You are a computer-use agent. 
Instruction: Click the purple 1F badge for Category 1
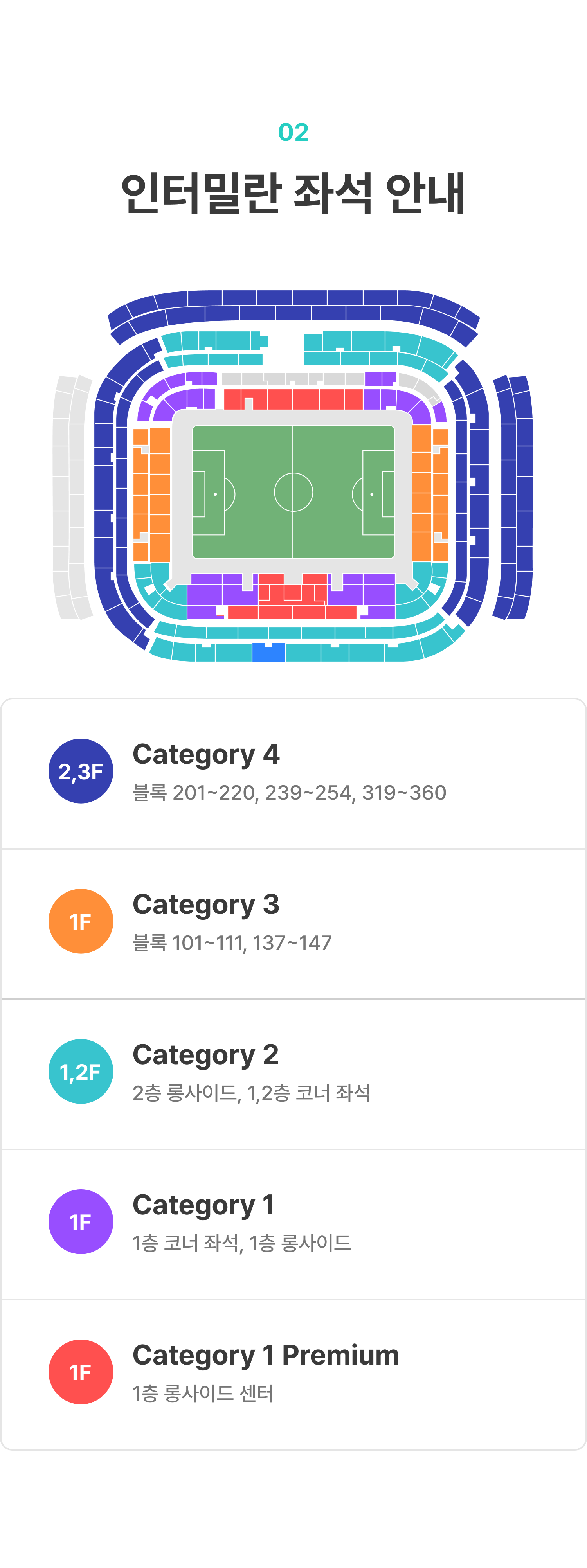[81, 1222]
